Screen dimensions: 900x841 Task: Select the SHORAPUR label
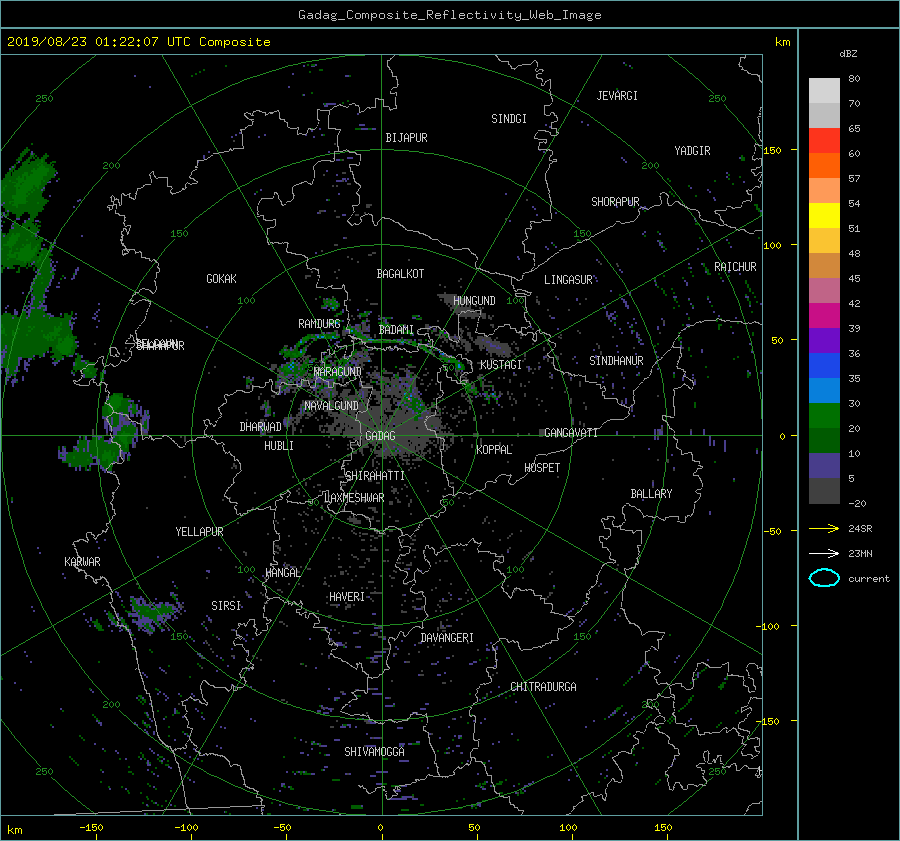[x=615, y=202]
